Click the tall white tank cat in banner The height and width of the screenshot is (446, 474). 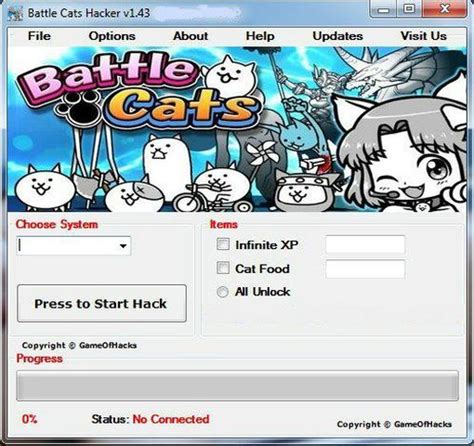tap(166, 160)
